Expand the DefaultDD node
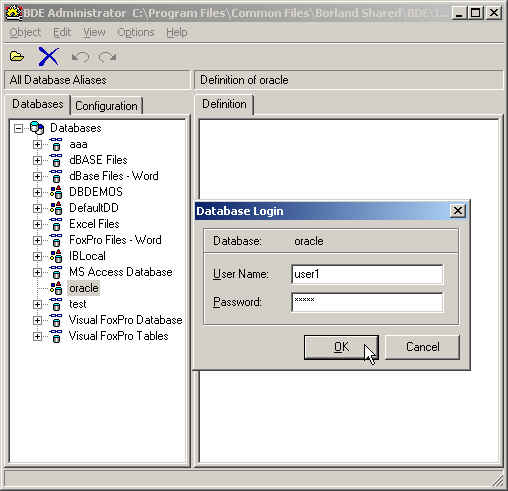Image resolution: width=508 pixels, height=491 pixels. click(37, 209)
